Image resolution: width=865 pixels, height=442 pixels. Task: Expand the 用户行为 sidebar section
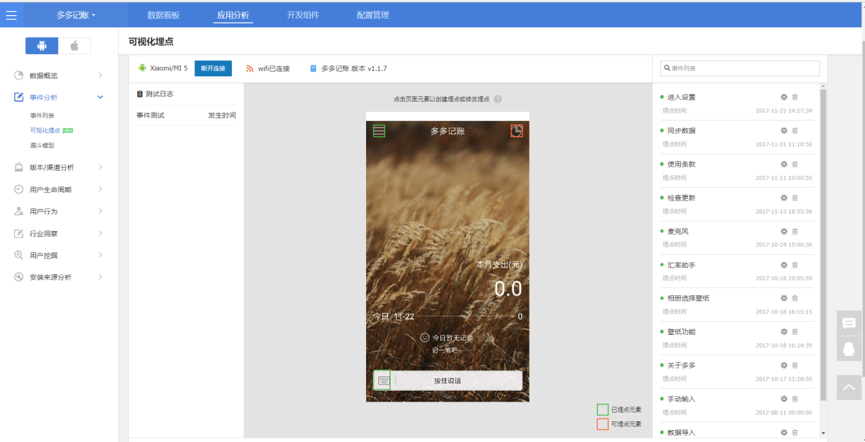click(59, 211)
